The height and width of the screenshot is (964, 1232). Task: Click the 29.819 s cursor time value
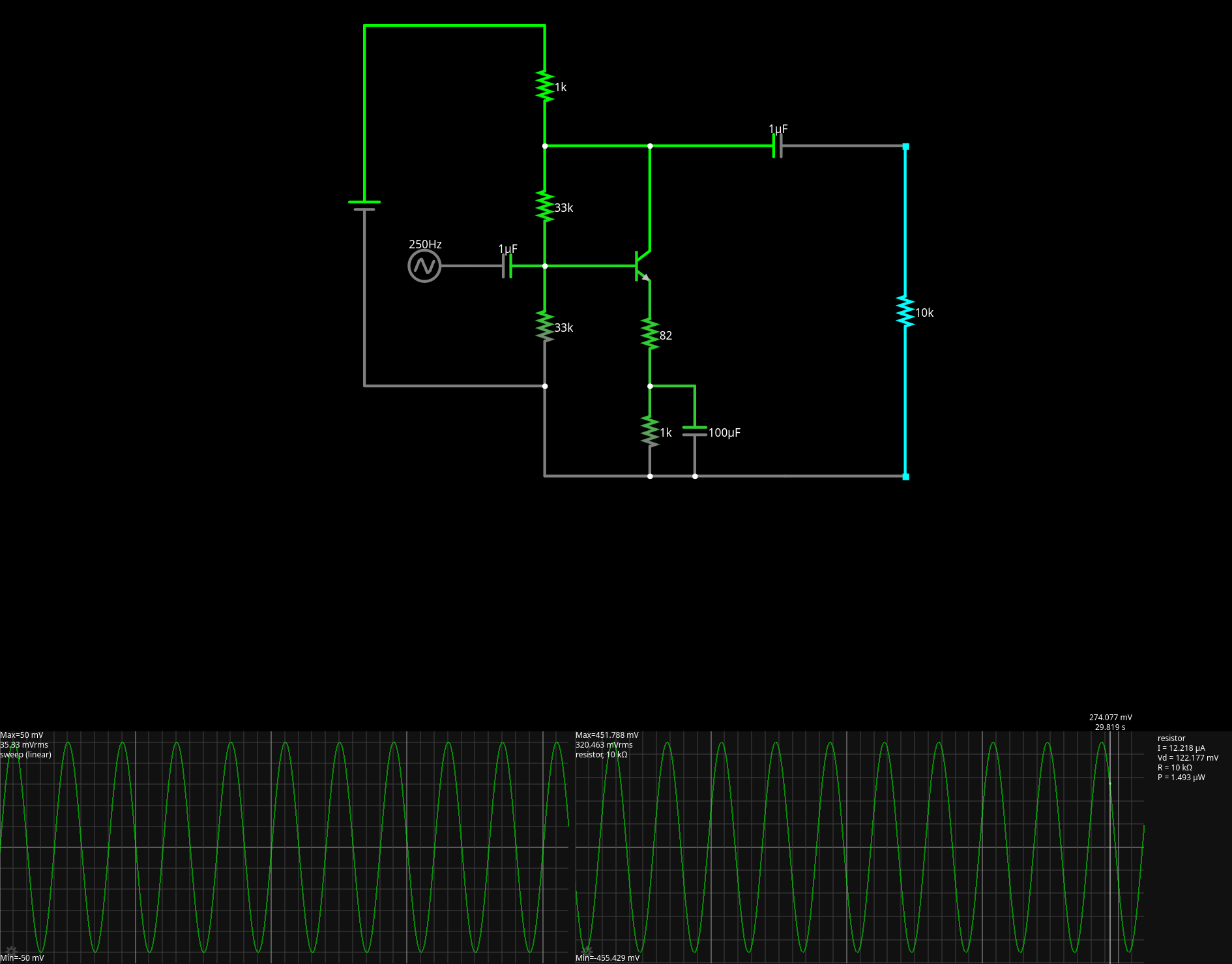[x=1110, y=727]
